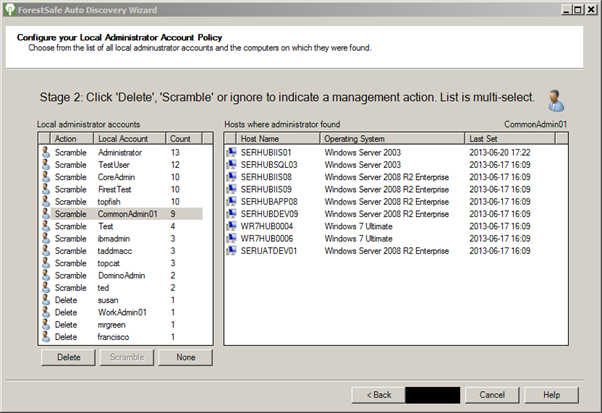Select the FirestTest account name
This screenshot has height=413, width=602.
click(114, 189)
